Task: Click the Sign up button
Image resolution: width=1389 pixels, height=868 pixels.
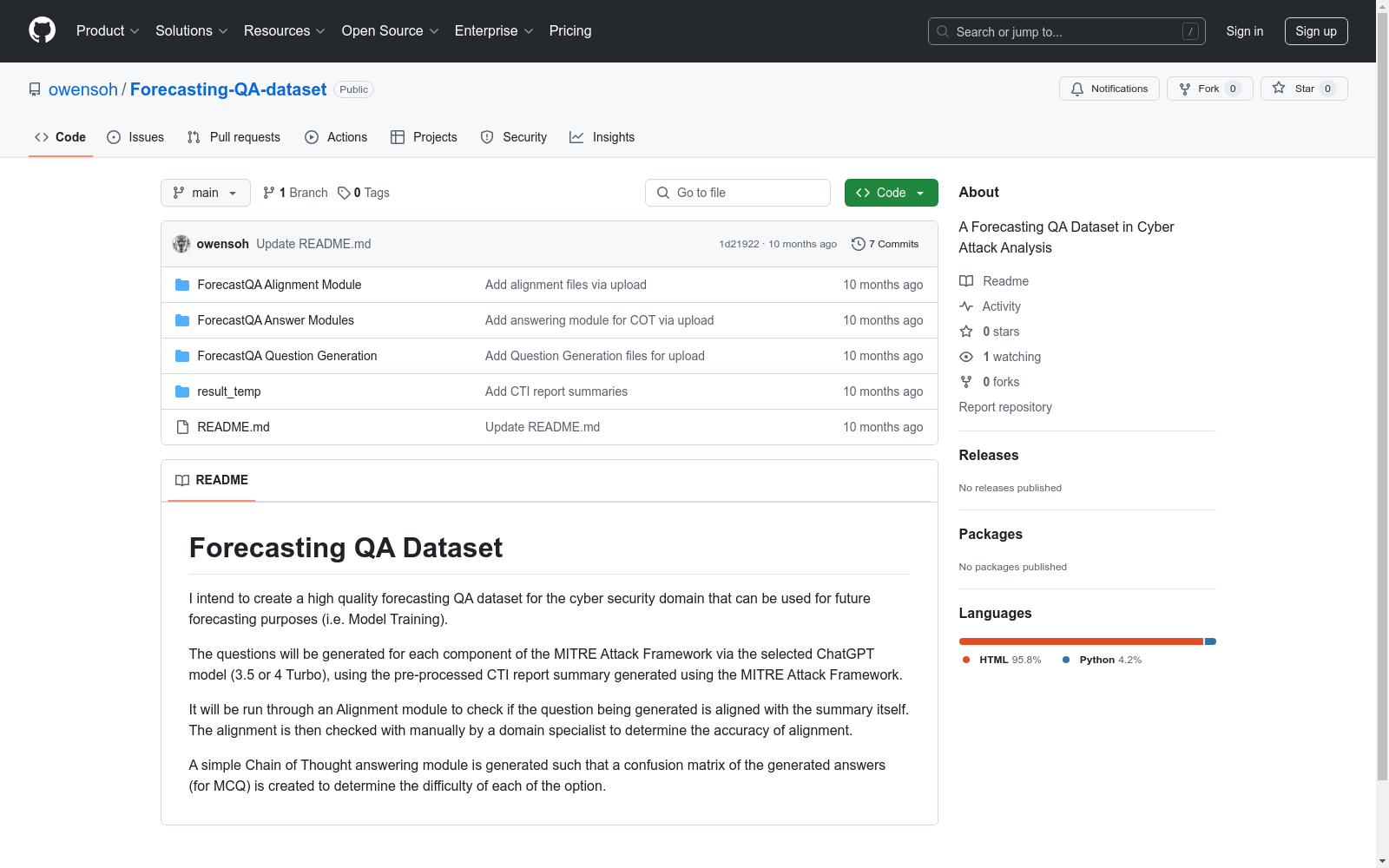Action: pyautogui.click(x=1316, y=31)
